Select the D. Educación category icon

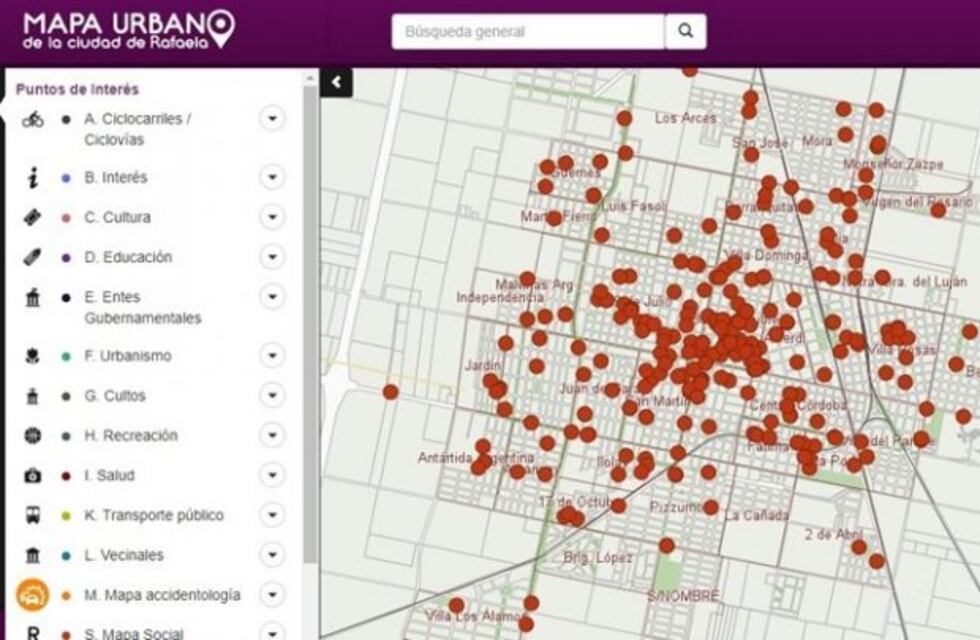[x=30, y=256]
